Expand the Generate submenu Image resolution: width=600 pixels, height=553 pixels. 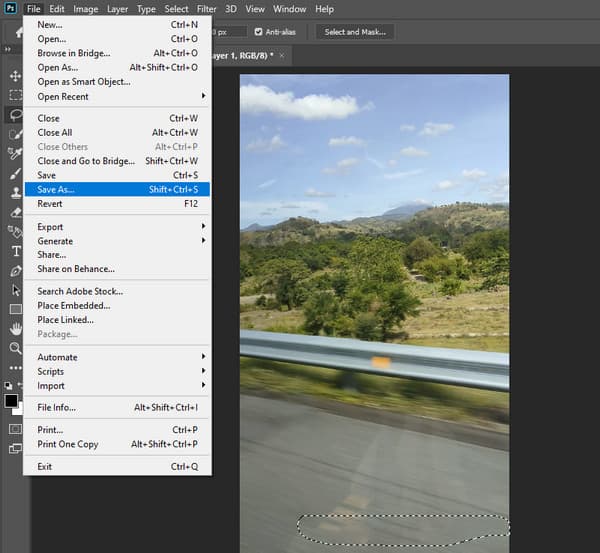click(117, 241)
